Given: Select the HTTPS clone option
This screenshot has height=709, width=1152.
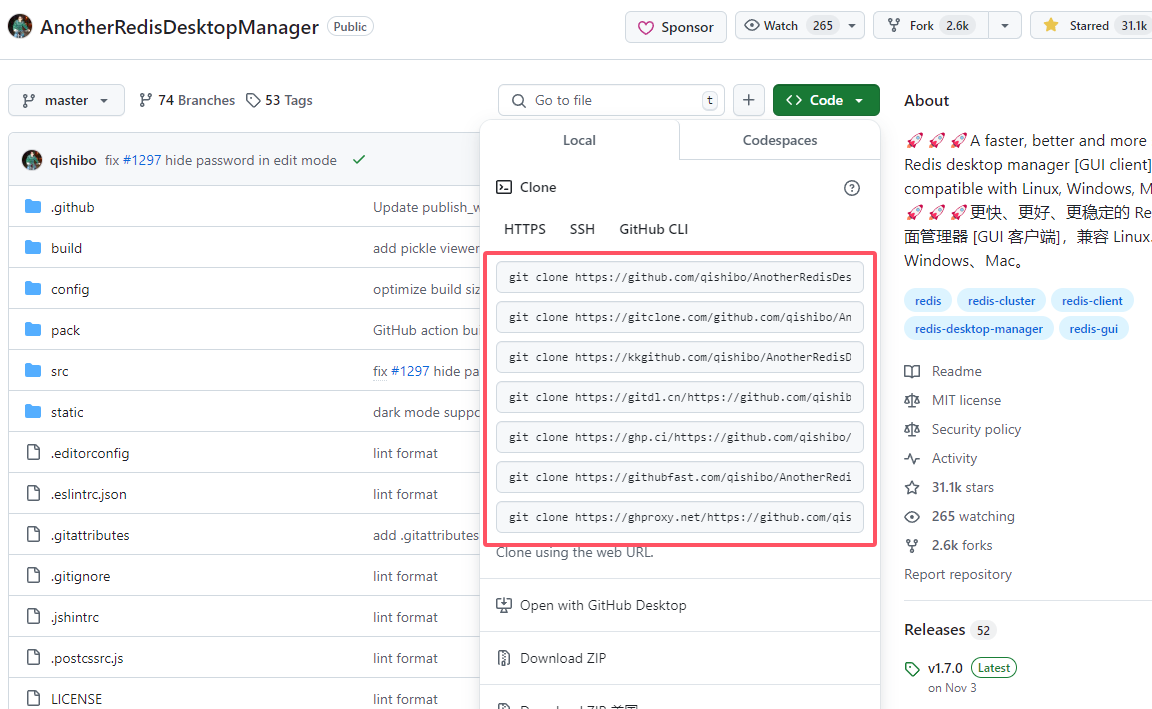Looking at the screenshot, I should pos(525,229).
